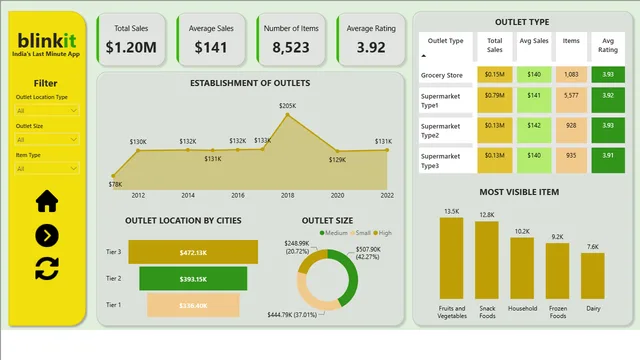Screen dimensions: 640x360
Task: Click the Medium legend swatch
Action: 322,233
